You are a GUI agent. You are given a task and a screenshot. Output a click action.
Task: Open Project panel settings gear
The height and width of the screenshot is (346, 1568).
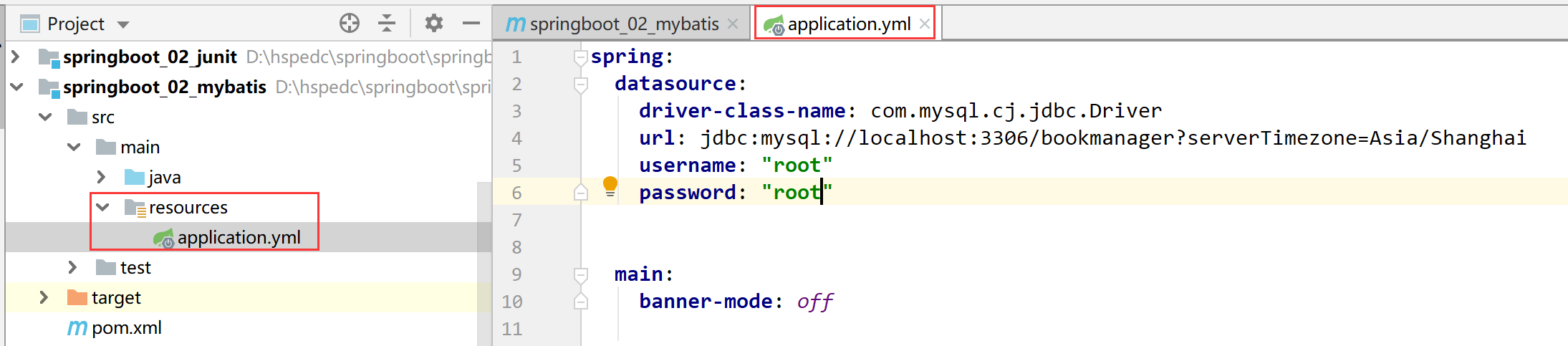pyautogui.click(x=434, y=24)
